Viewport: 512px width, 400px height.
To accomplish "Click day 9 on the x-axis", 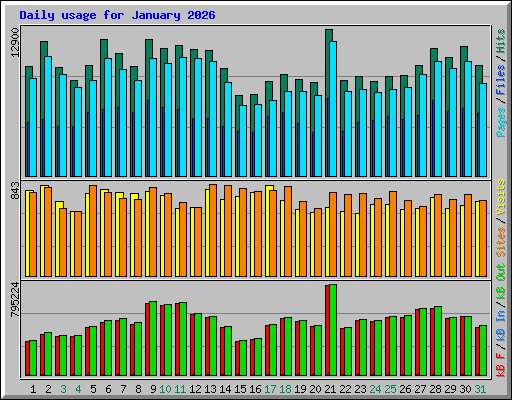I will tap(153, 389).
